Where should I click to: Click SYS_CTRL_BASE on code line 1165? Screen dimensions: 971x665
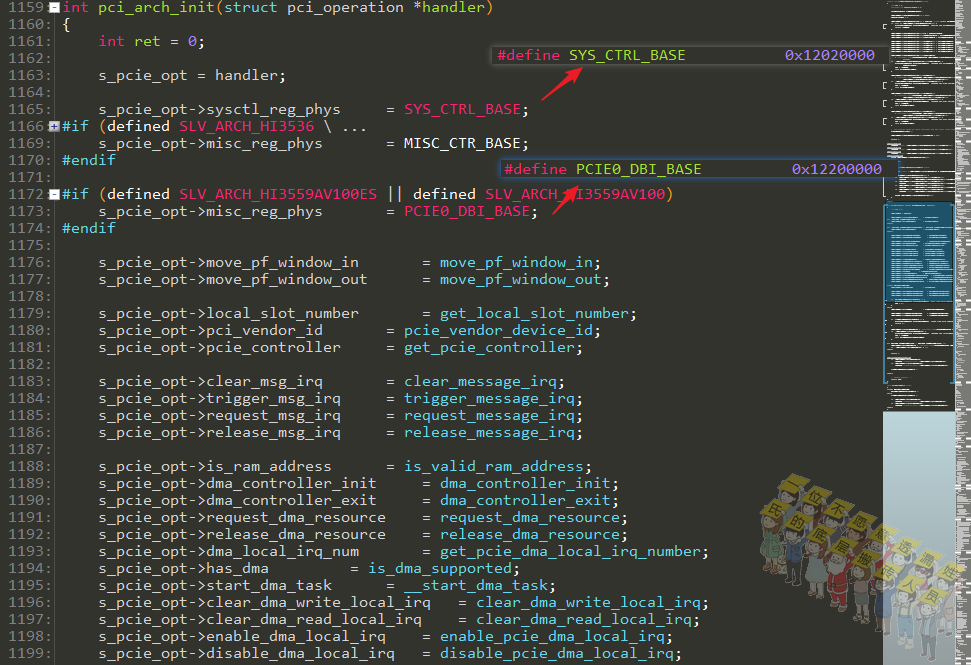pos(463,110)
